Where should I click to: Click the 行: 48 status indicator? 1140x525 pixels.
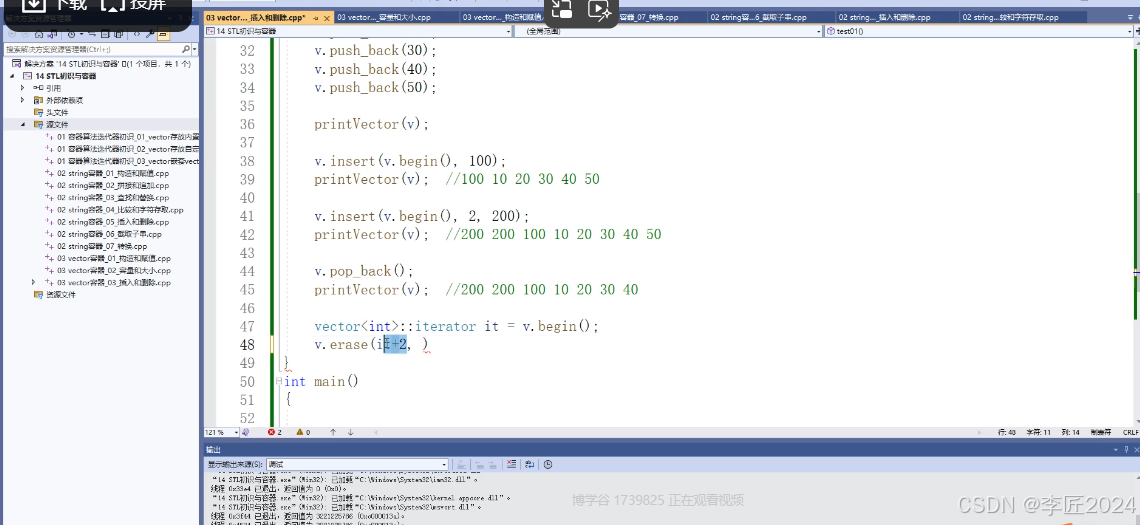pyautogui.click(x=1006, y=432)
